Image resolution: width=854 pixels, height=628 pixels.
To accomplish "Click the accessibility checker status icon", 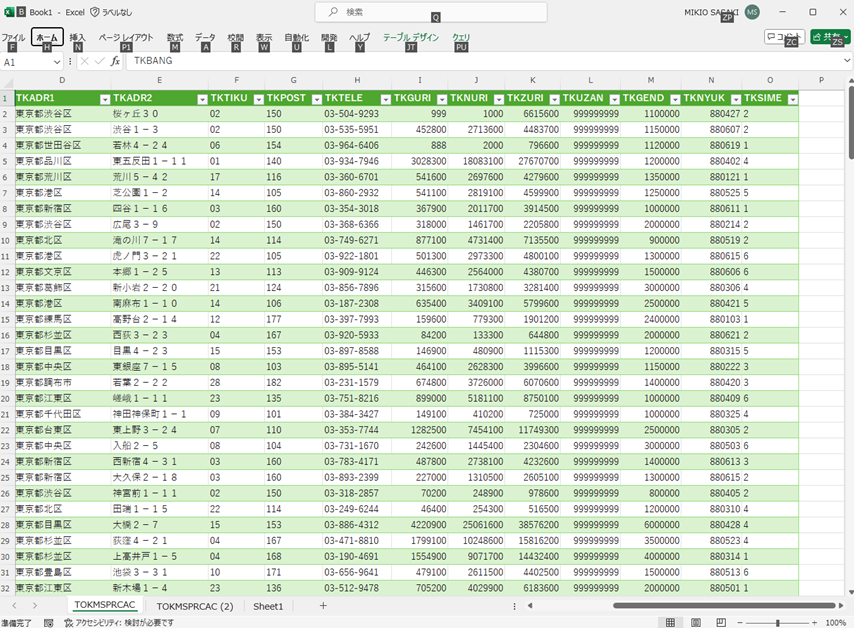I will [69, 623].
